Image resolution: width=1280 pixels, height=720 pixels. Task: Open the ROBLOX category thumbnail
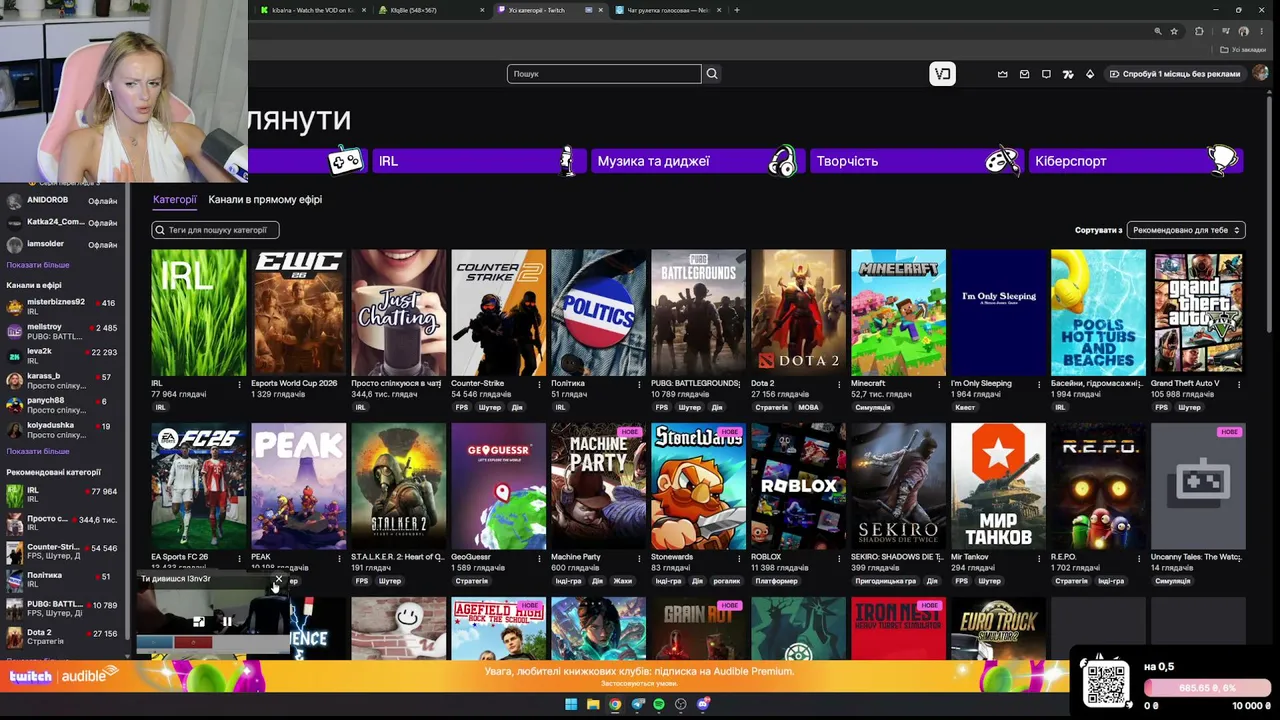click(798, 486)
